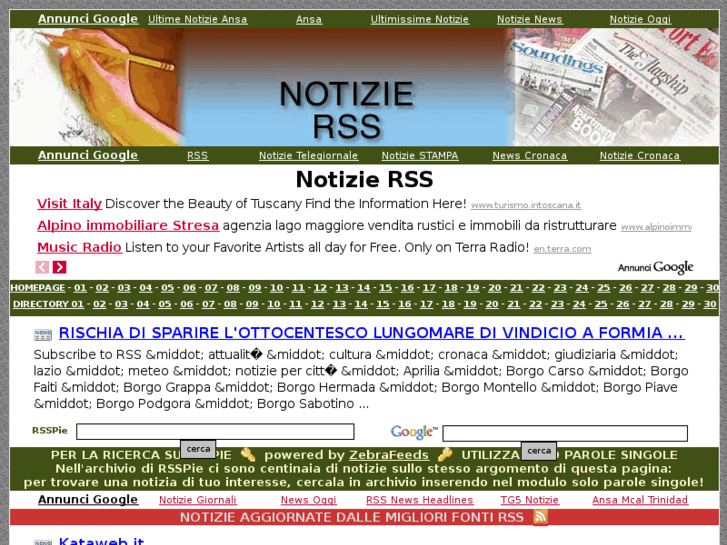Open Notizie STAMPA link
The width and height of the screenshot is (727, 545).
pos(420,156)
